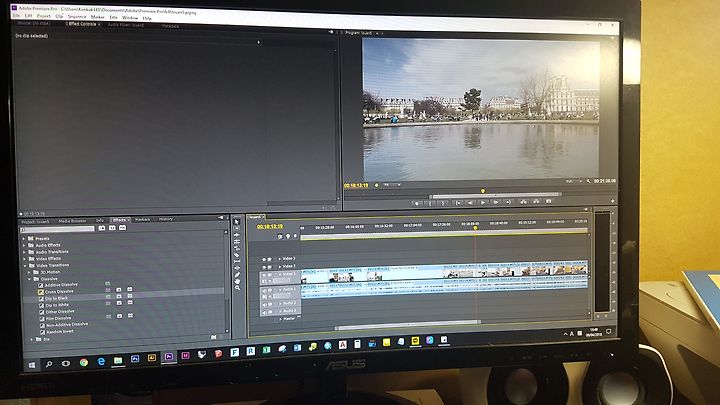
Task: Mute the Audio 3 track
Action: coord(264,312)
